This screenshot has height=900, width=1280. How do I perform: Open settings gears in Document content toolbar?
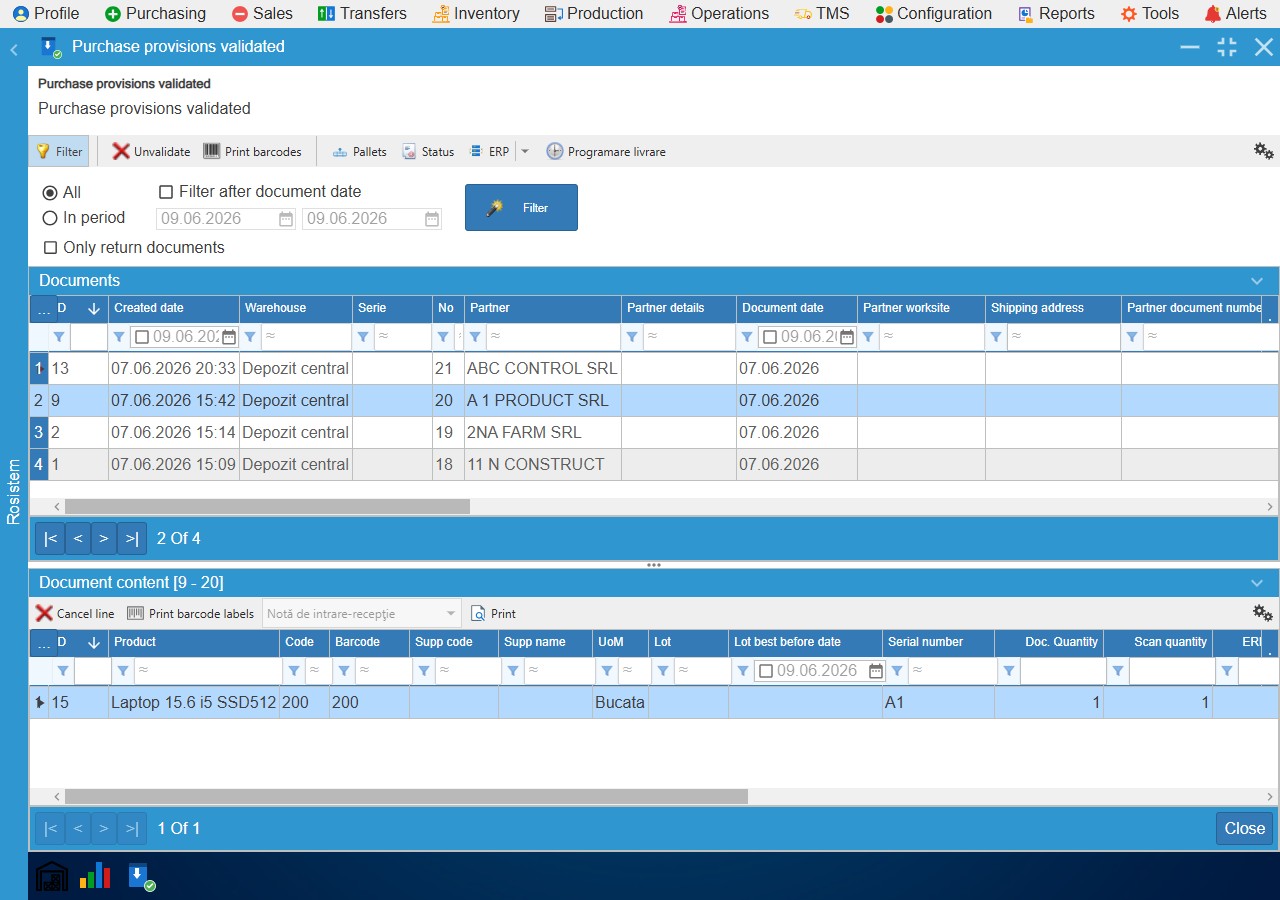tap(1263, 613)
